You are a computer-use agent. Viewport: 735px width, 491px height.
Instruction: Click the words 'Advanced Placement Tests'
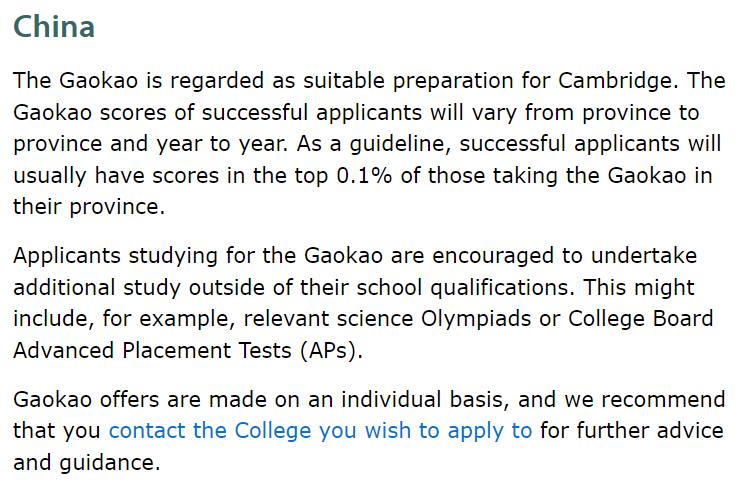(152, 350)
